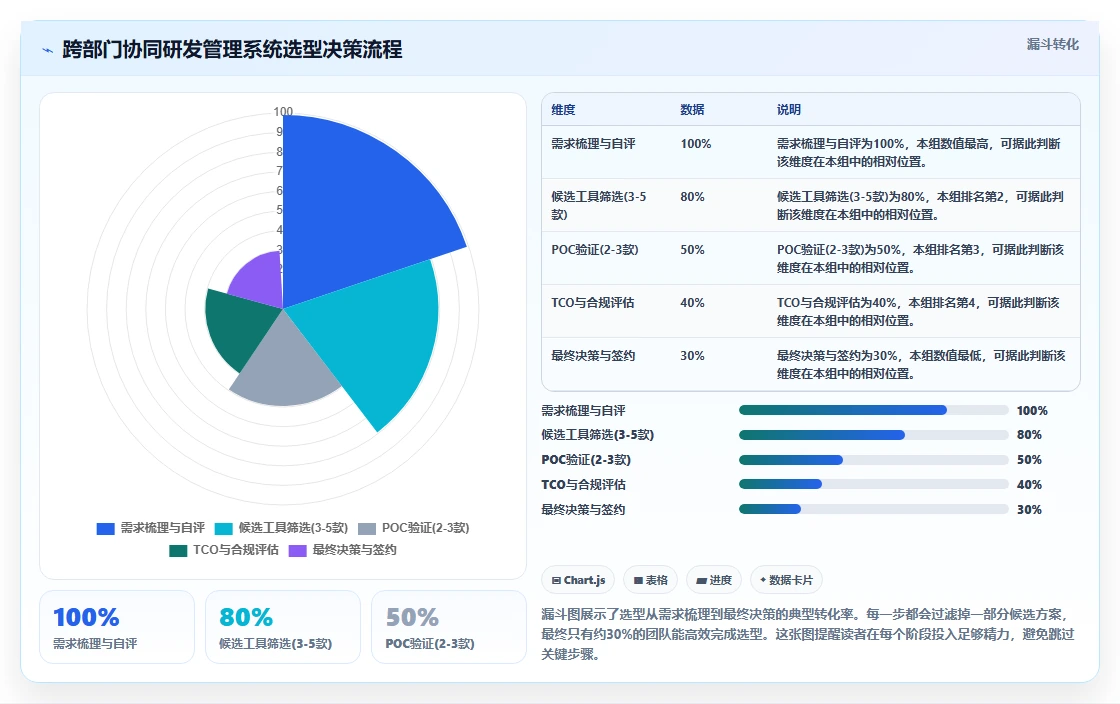Click the 30% label beside the last progress bar
This screenshot has height=704, width=1120.
pos(1029,510)
